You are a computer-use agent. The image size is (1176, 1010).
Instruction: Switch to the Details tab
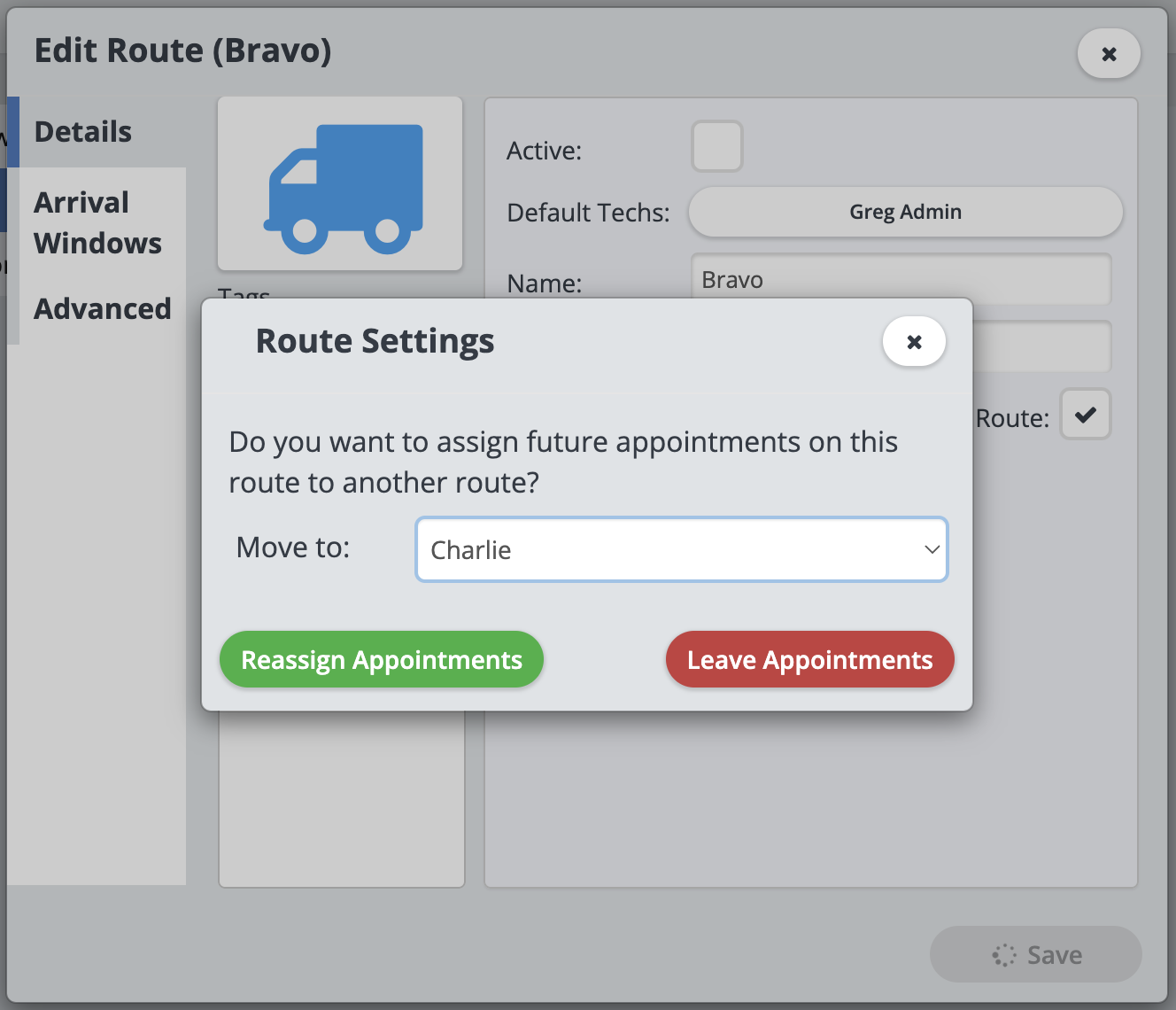coord(83,132)
